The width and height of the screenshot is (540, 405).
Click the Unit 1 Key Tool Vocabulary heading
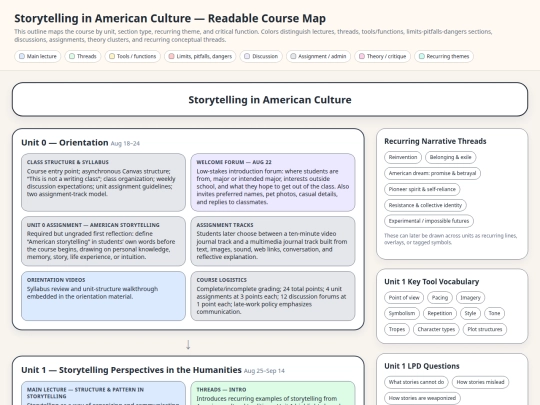pos(432,282)
